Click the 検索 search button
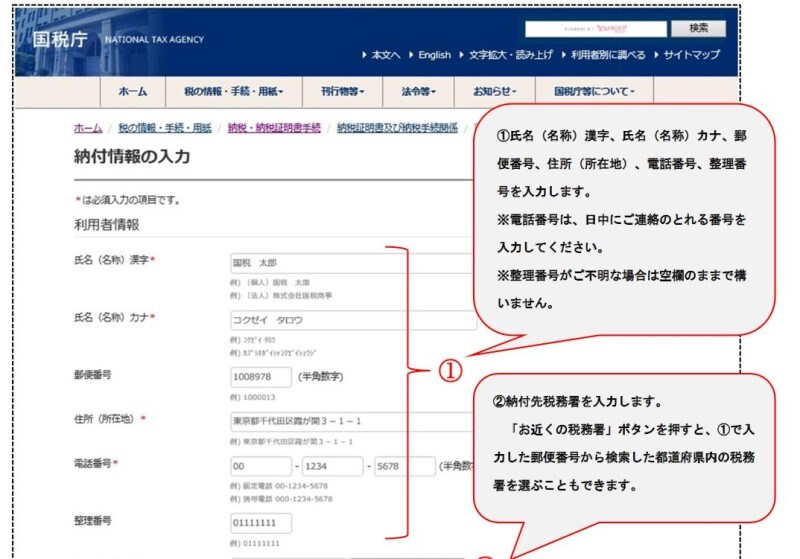Screen dimensions: 800x559 [698, 29]
